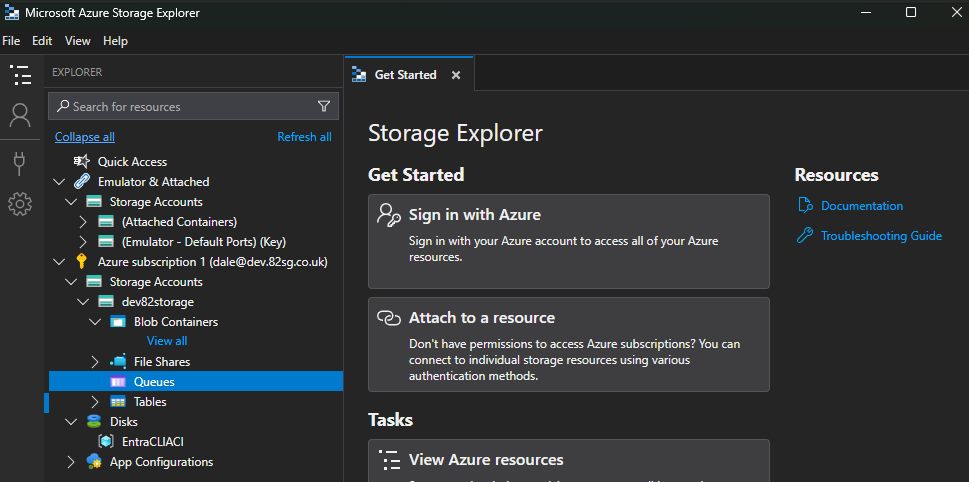Select the Queues tree item label

[x=154, y=382]
